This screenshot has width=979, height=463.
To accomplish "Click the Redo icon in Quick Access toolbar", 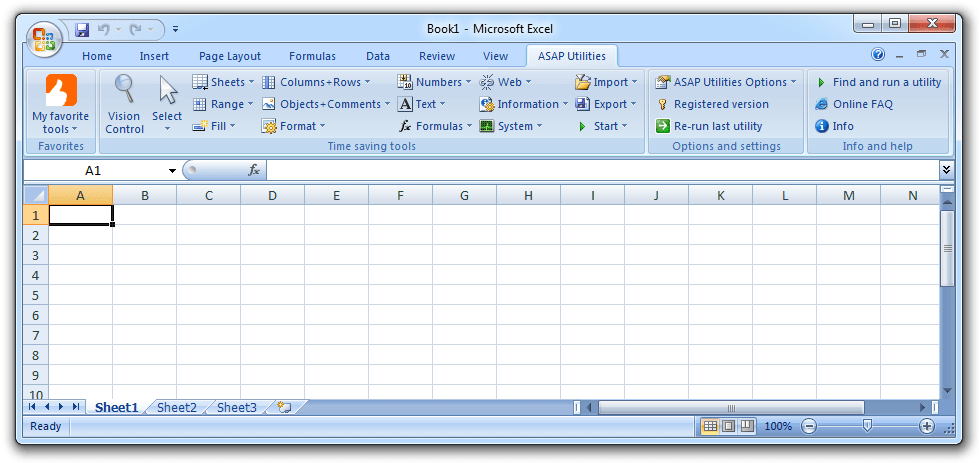I will coord(135,29).
